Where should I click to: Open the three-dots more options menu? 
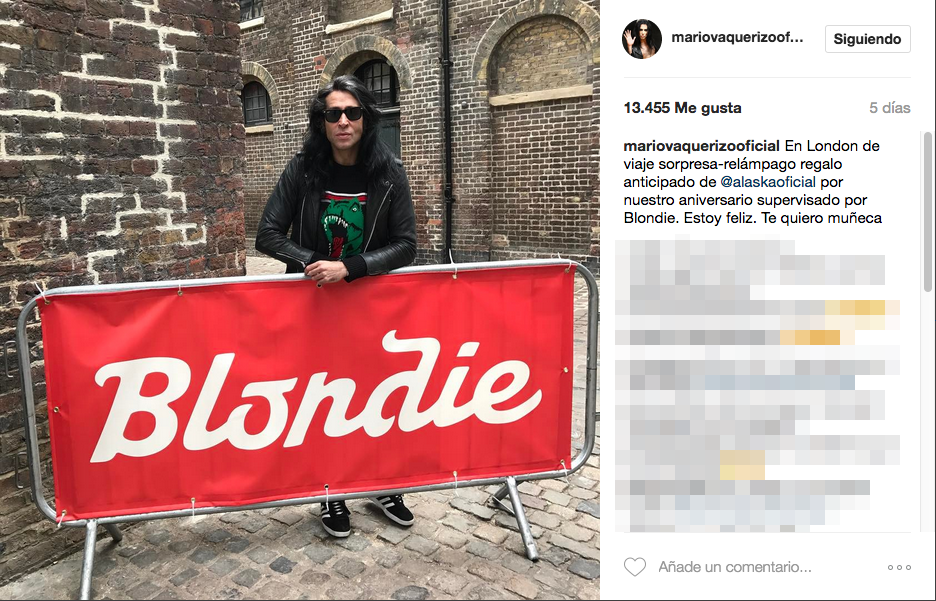[x=899, y=567]
